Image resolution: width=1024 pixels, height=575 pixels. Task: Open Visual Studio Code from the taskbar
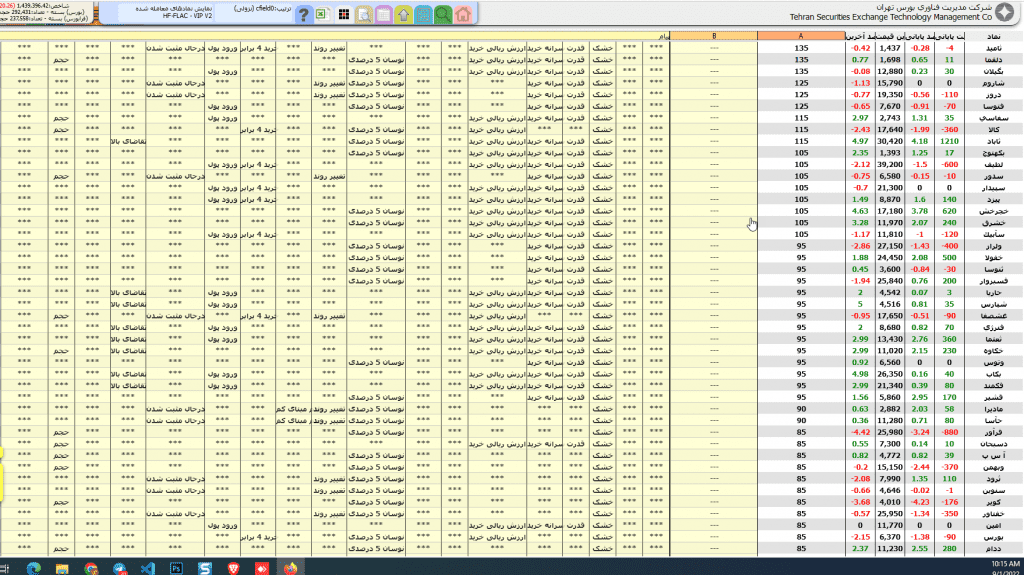point(148,567)
